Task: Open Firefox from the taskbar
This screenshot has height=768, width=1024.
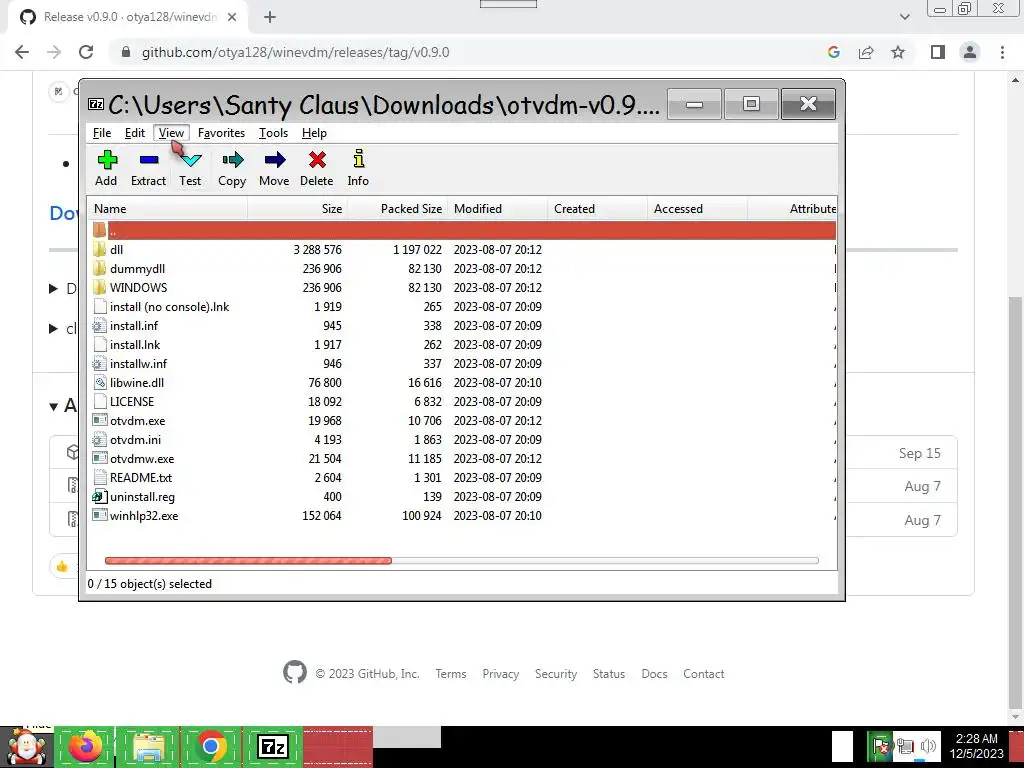Action: pyautogui.click(x=84, y=747)
